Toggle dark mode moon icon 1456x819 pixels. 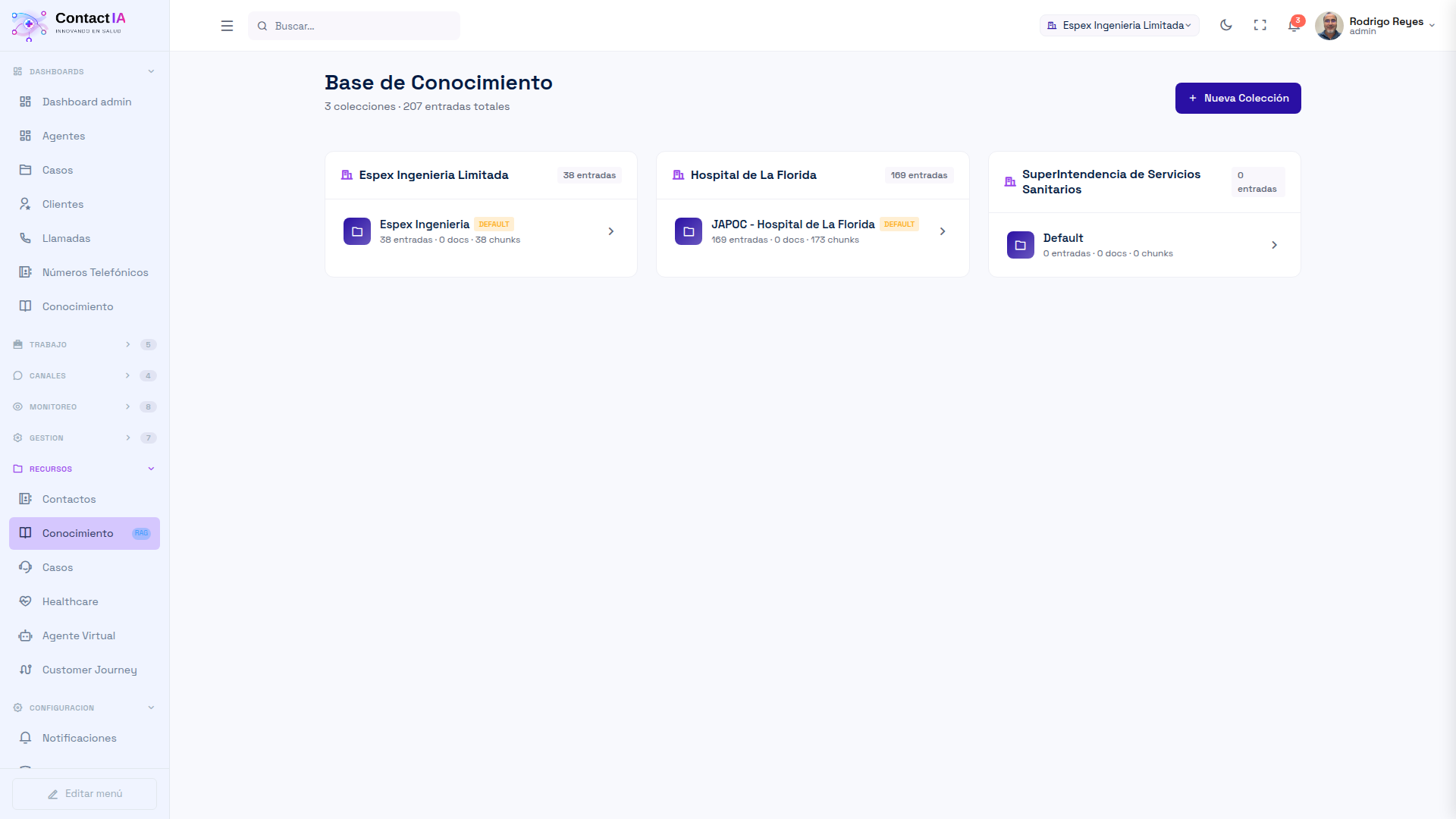[1225, 25]
